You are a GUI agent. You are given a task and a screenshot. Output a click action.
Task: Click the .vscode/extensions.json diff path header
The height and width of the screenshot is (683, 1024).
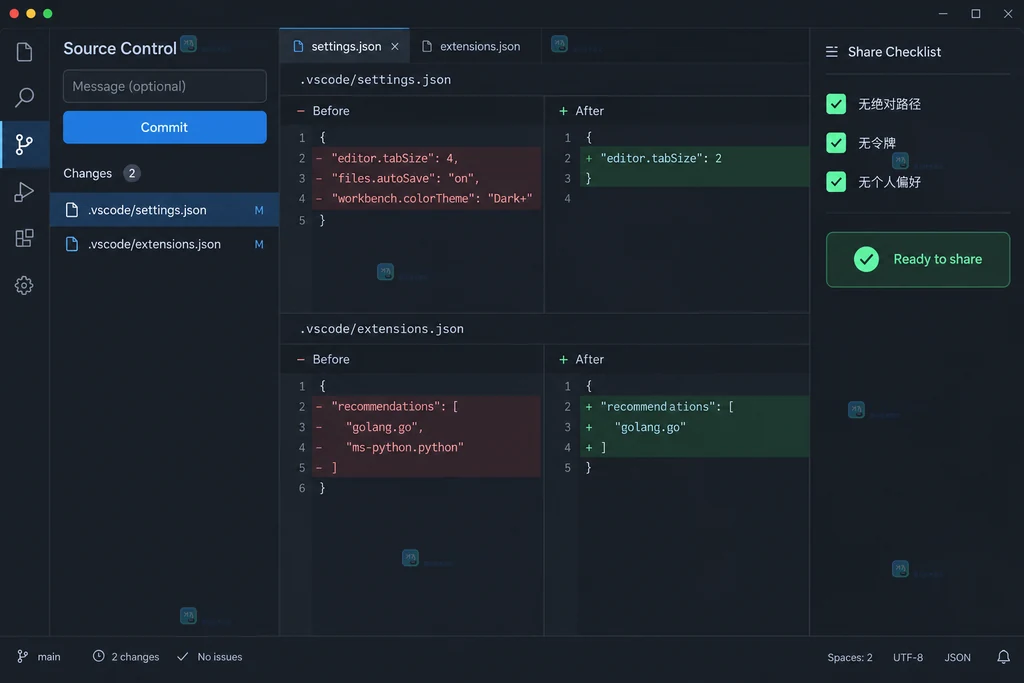381,328
